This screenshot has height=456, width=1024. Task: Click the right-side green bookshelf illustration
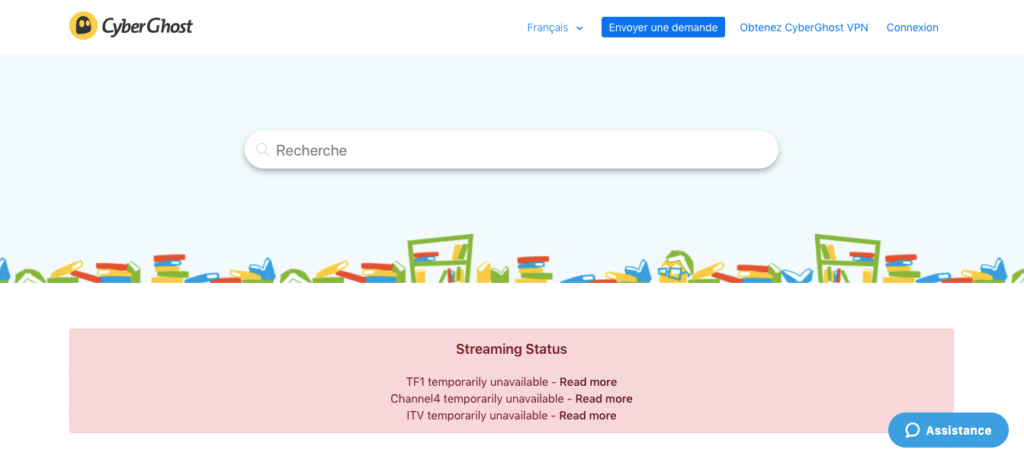point(848,259)
